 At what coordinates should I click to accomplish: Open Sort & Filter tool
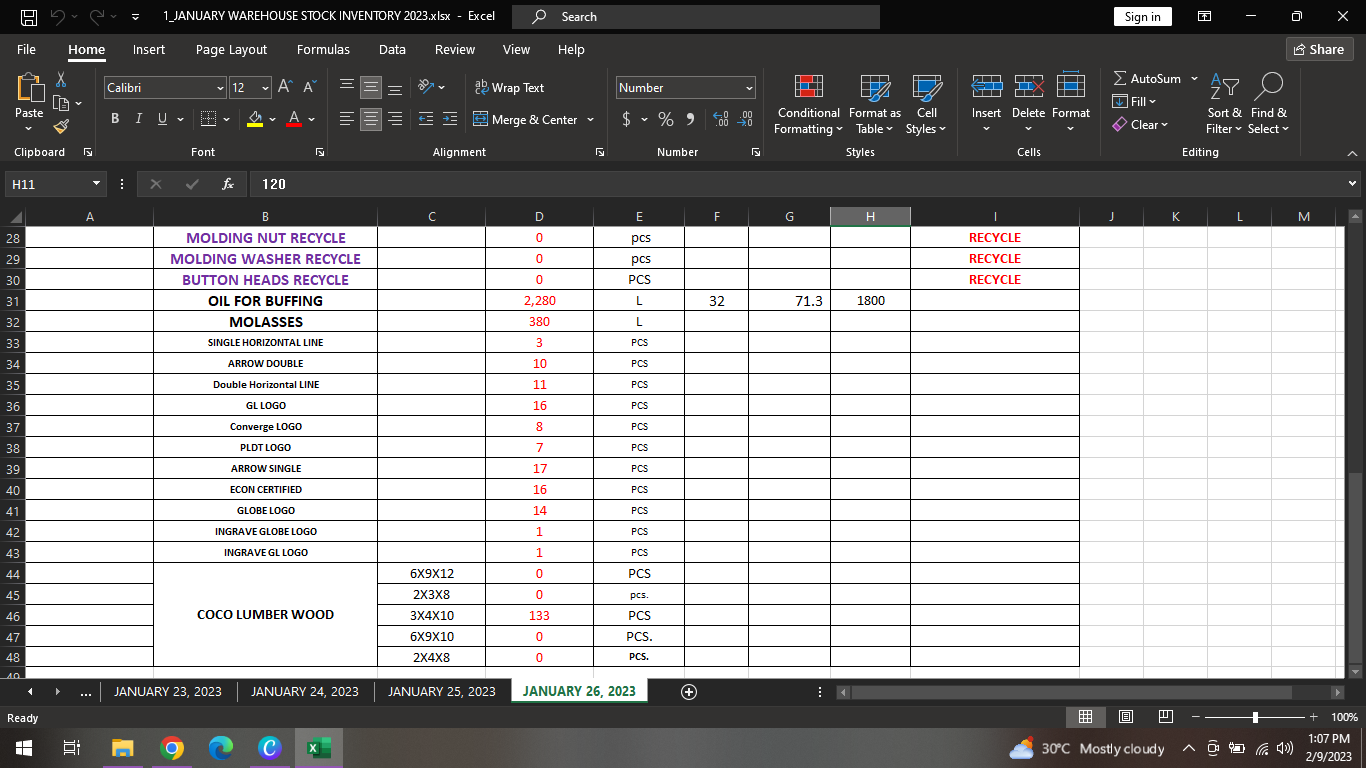[x=1224, y=104]
